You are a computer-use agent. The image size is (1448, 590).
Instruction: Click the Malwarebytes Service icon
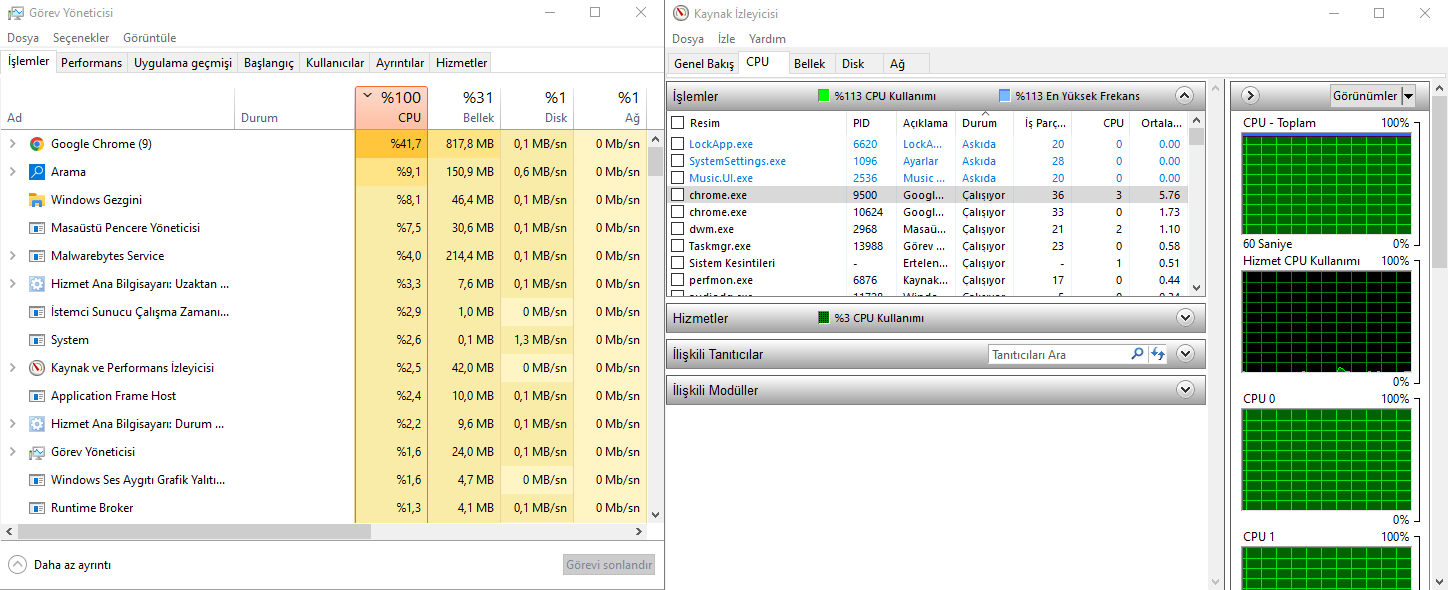coord(37,256)
